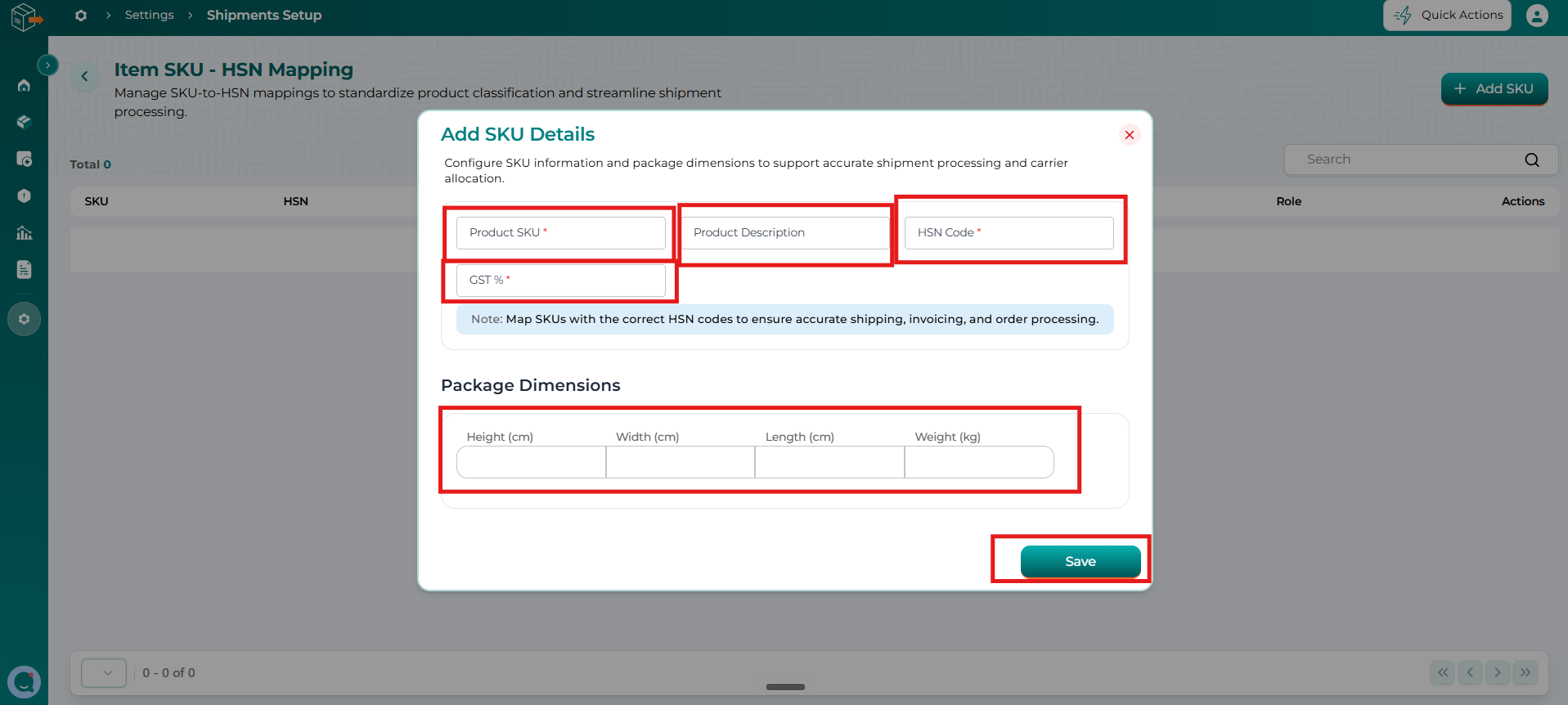Click the SKU column header

point(97,201)
